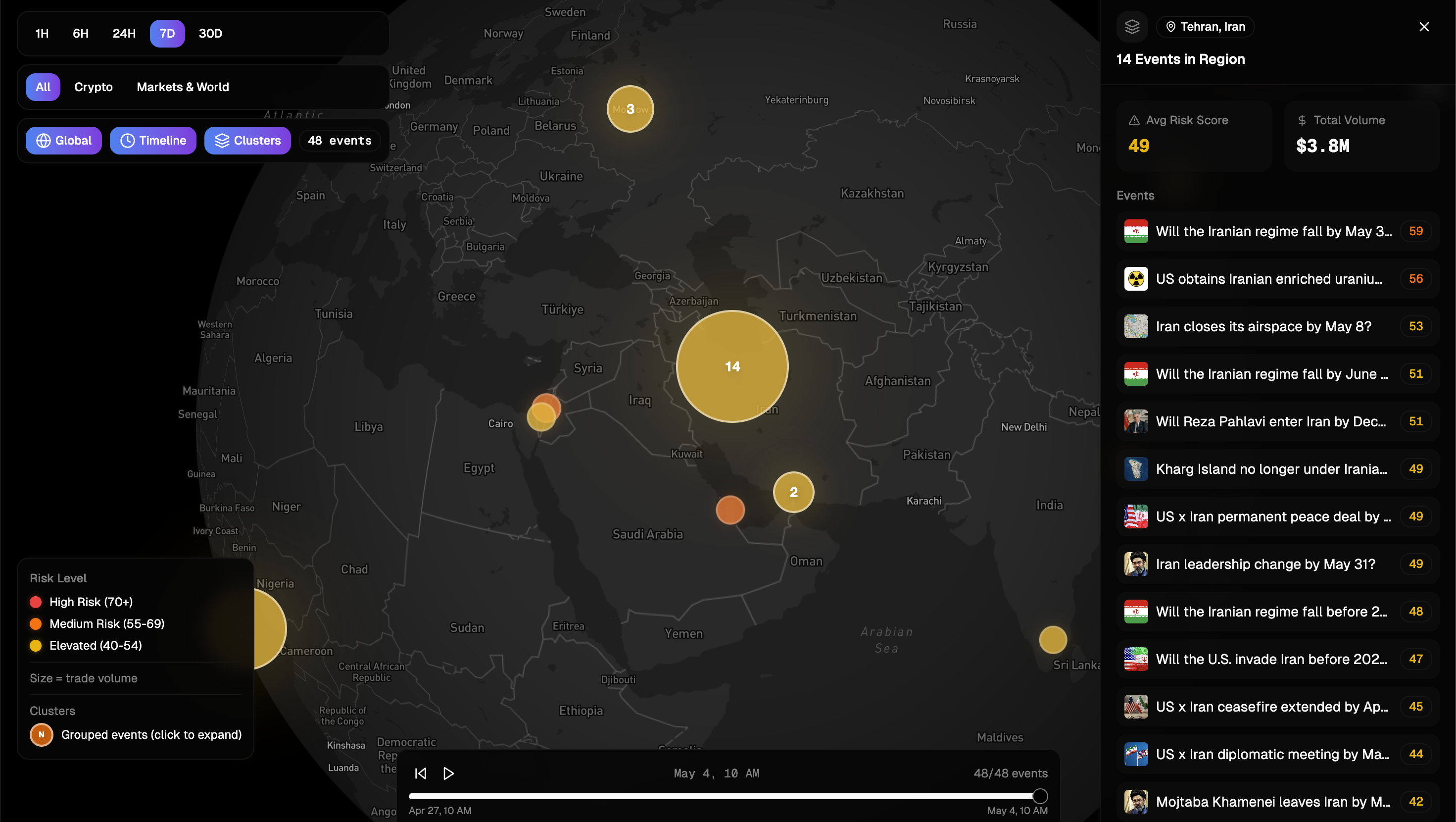This screenshot has height=822, width=1456.
Task: Open 'Mojtaba Khamenei leaves Iran' event
Action: (1278, 802)
